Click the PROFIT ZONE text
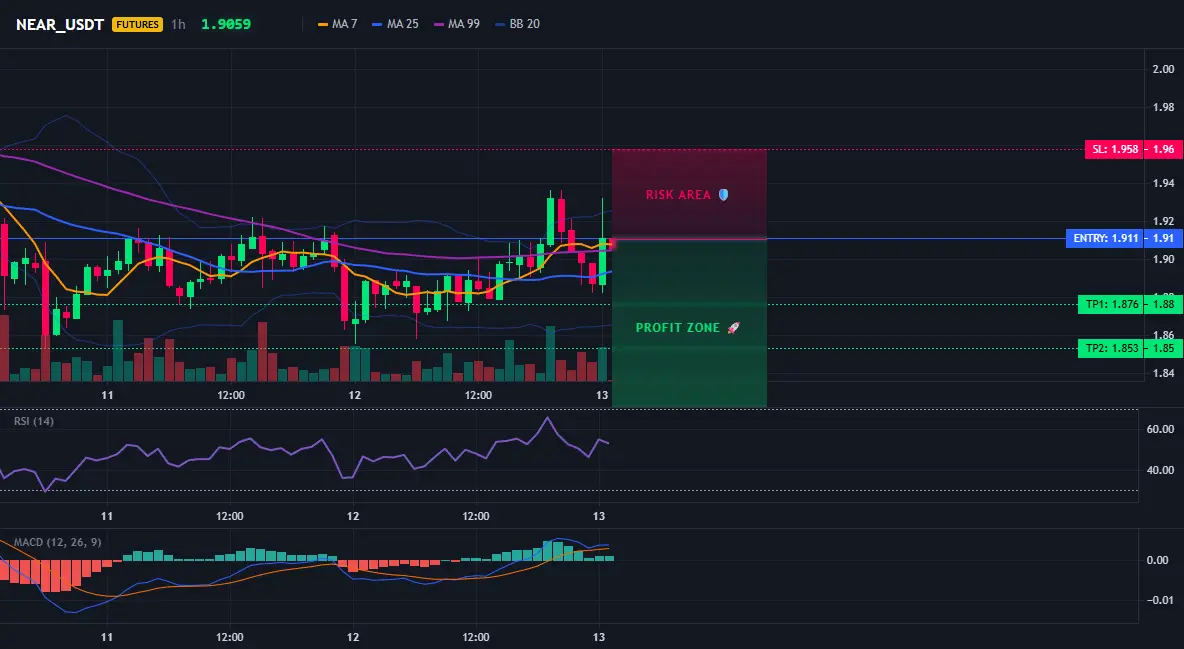 [x=678, y=328]
